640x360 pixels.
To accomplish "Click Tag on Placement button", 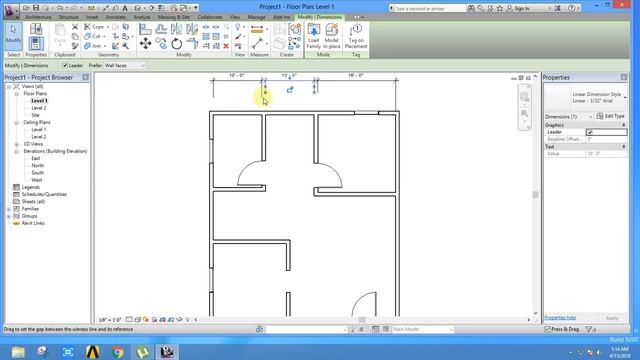I will click(356, 36).
